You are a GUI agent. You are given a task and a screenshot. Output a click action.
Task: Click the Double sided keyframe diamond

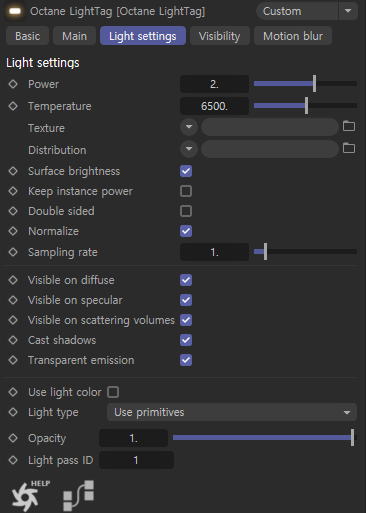pos(13,211)
